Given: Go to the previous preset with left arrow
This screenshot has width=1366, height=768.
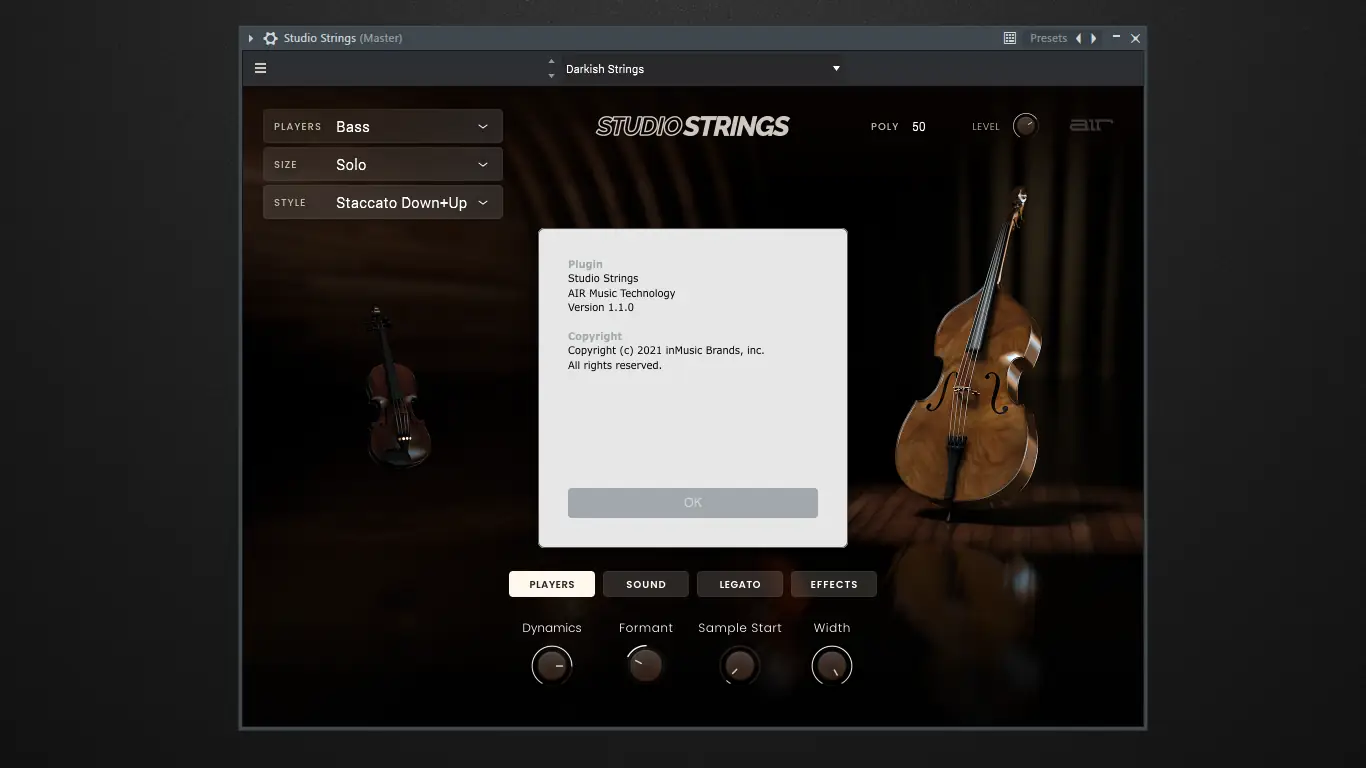Looking at the screenshot, I should coord(1078,38).
